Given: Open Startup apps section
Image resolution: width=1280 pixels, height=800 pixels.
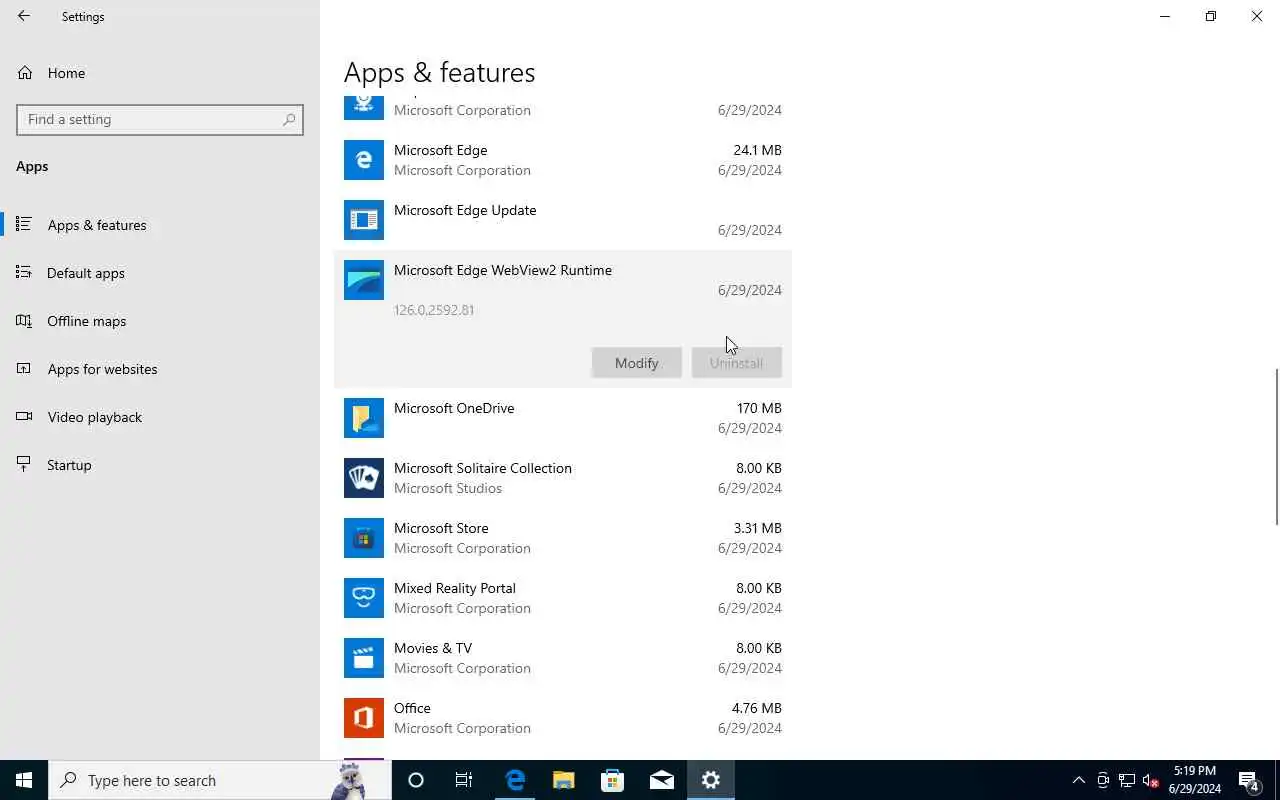Looking at the screenshot, I should click(x=160, y=465).
